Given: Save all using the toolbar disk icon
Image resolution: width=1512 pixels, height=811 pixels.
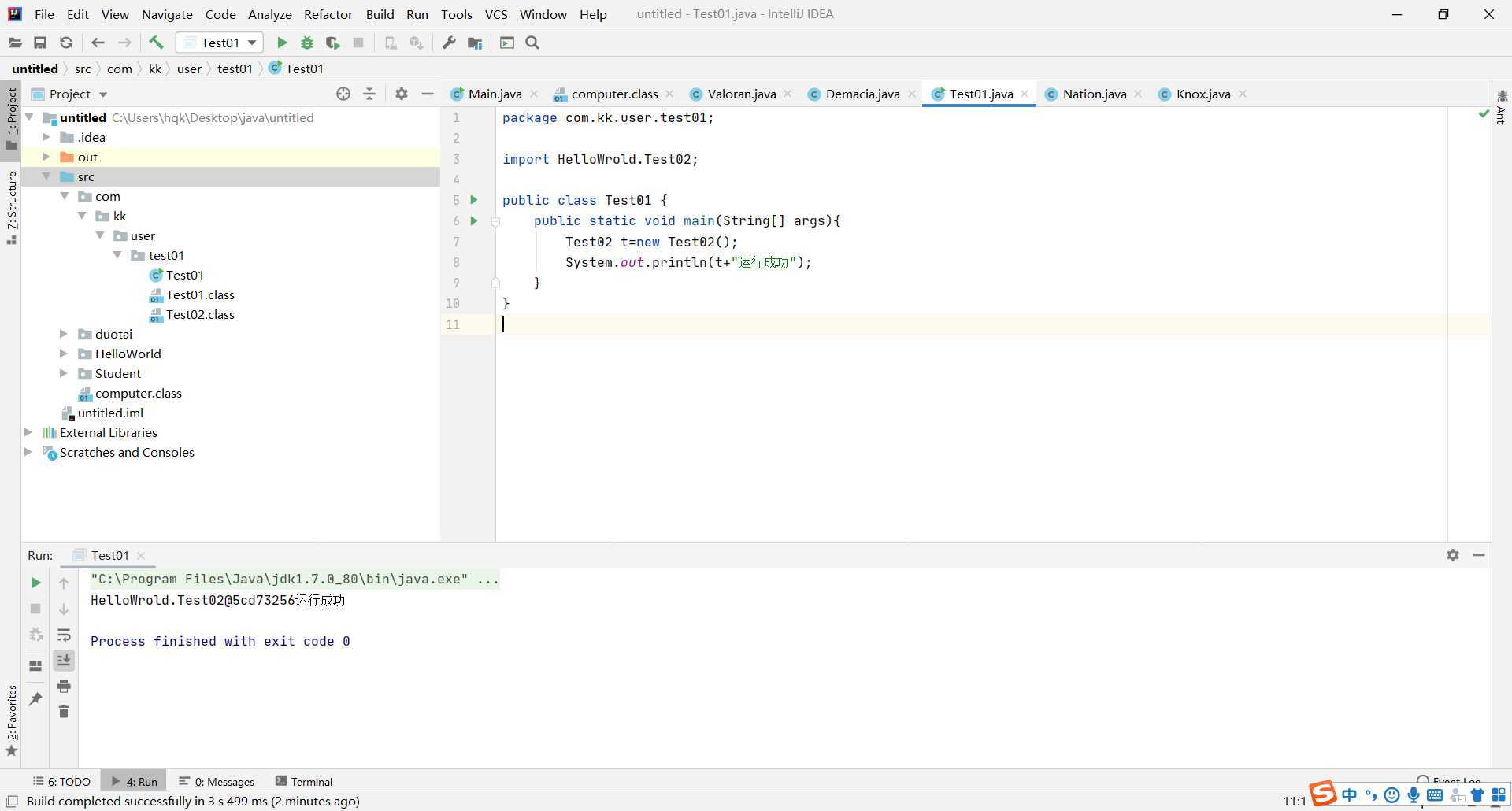Looking at the screenshot, I should 40,43.
